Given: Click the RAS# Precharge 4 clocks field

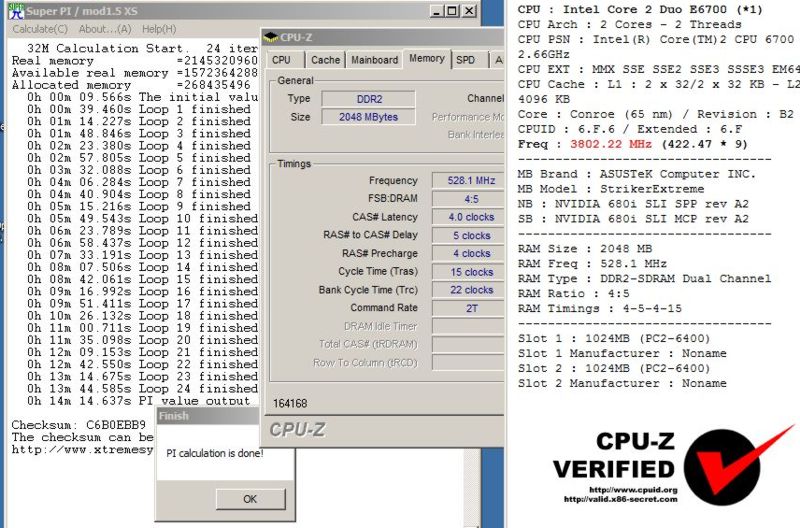Looking at the screenshot, I should point(468,254).
